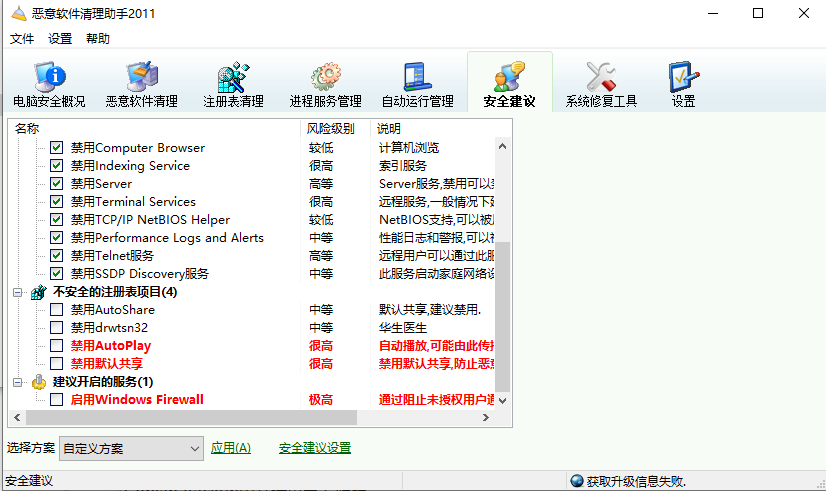
Task: Check the 禁用drwtsn32 checkbox
Action: [x=56, y=327]
